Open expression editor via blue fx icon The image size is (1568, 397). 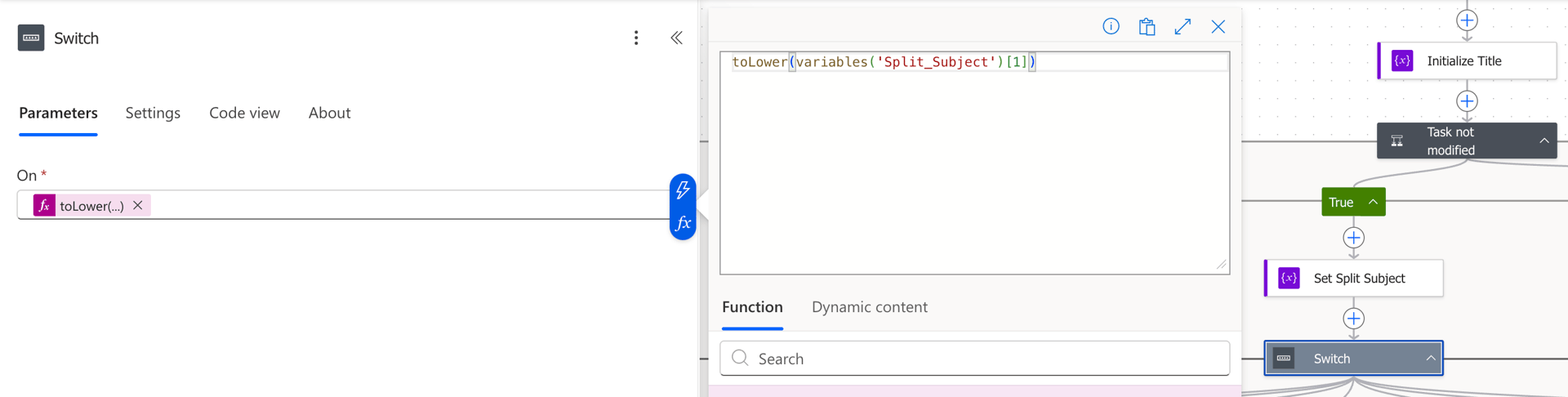[x=683, y=223]
